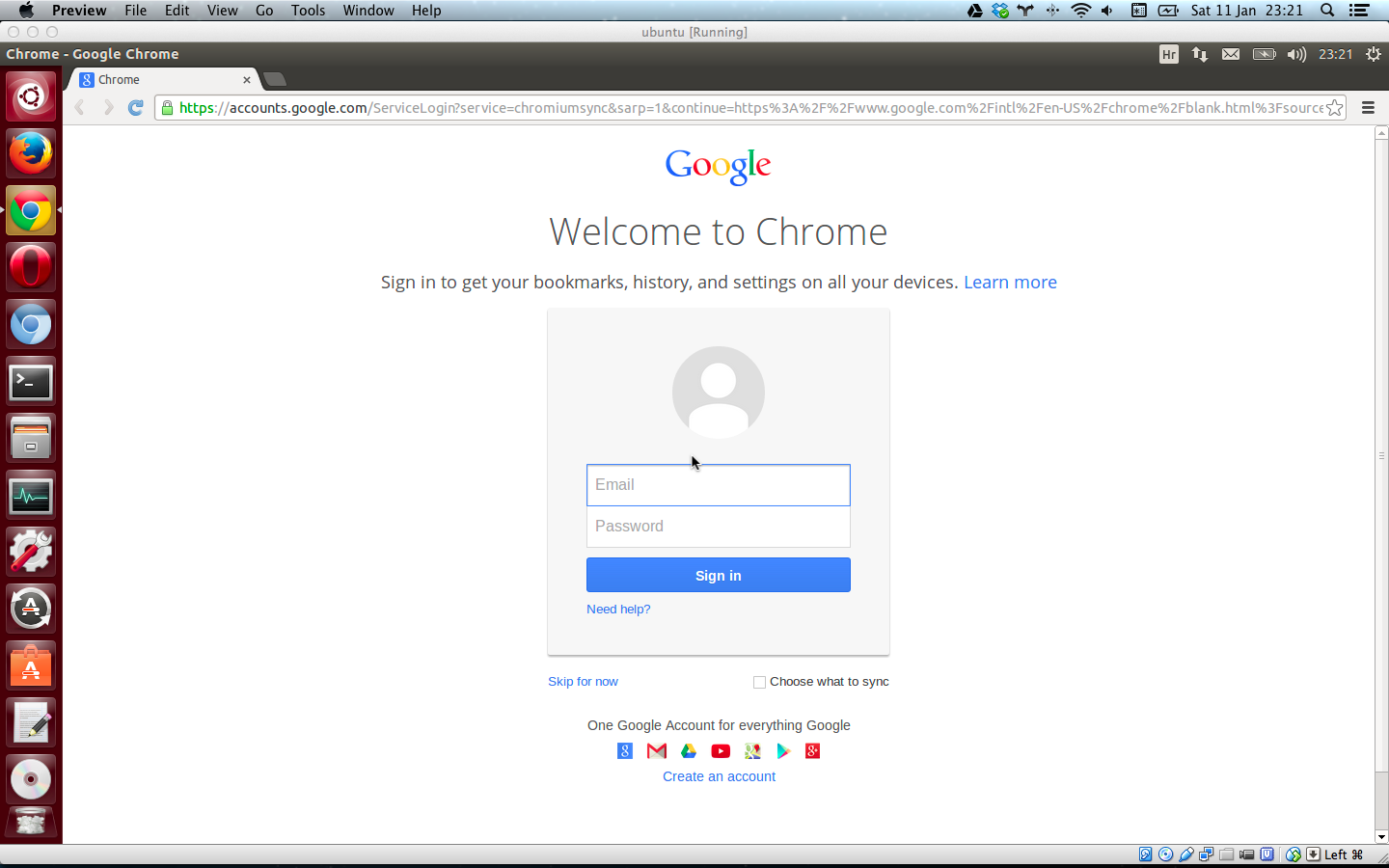Click the Ubuntu Dash home icon
This screenshot has height=868, width=1389.
point(31,96)
